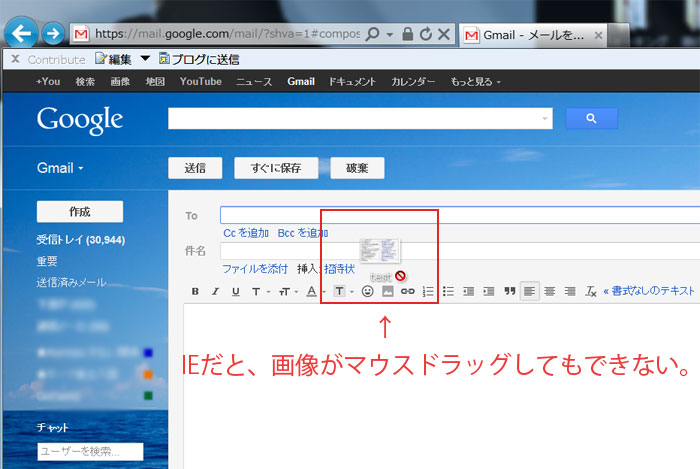
Task: Open the 重要 important folder
Action: click(x=47, y=261)
